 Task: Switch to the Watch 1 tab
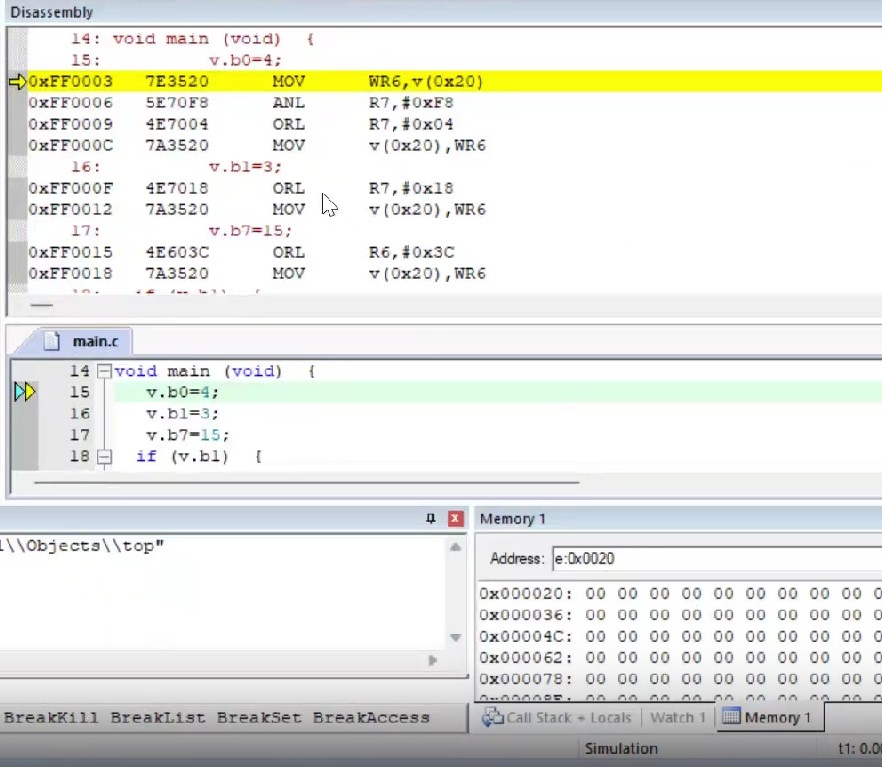[677, 717]
